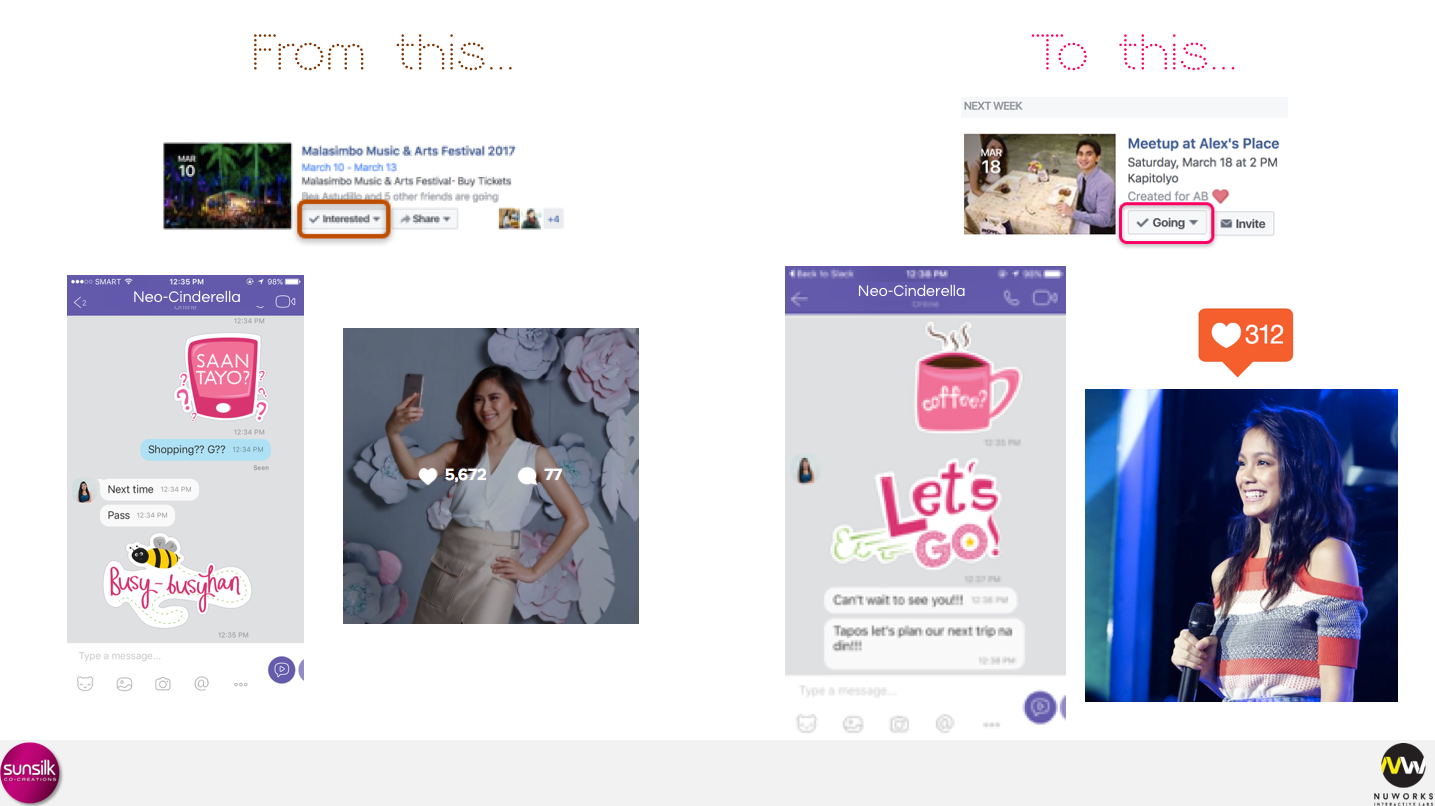Open GIF picker in the Busy-busyhan chat
The width and height of the screenshot is (1435, 806).
124,684
